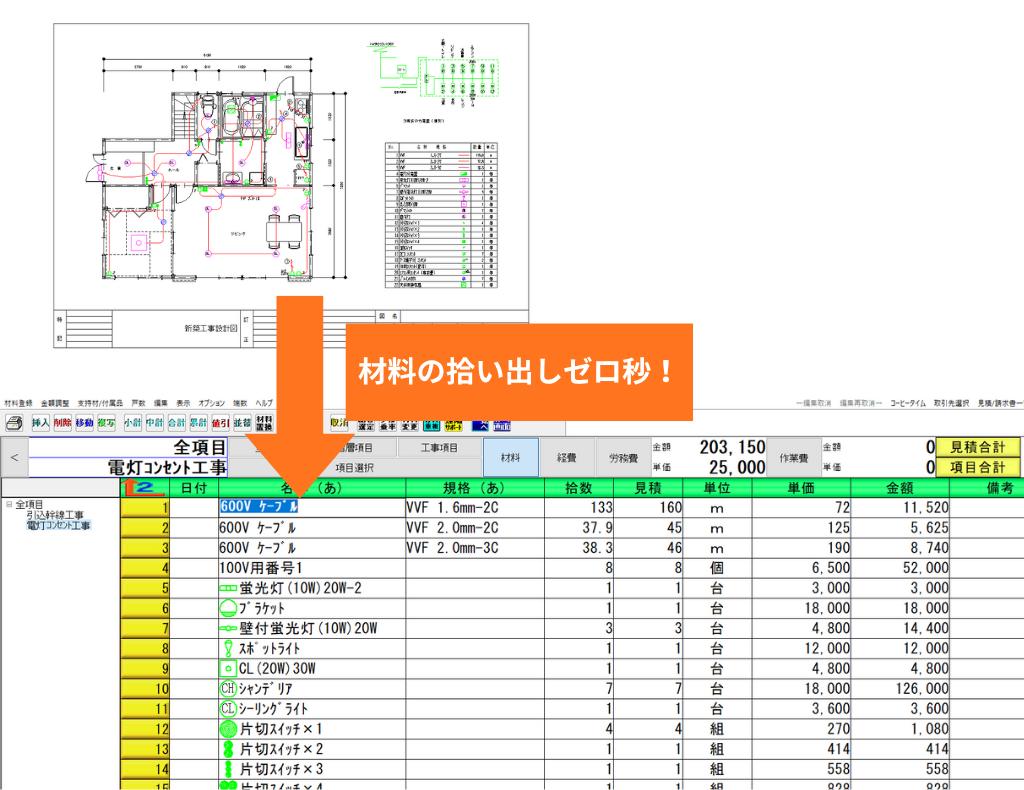Image resolution: width=1024 pixels, height=790 pixels.
Task: Switch to the 労務費 tab
Action: tap(623, 457)
